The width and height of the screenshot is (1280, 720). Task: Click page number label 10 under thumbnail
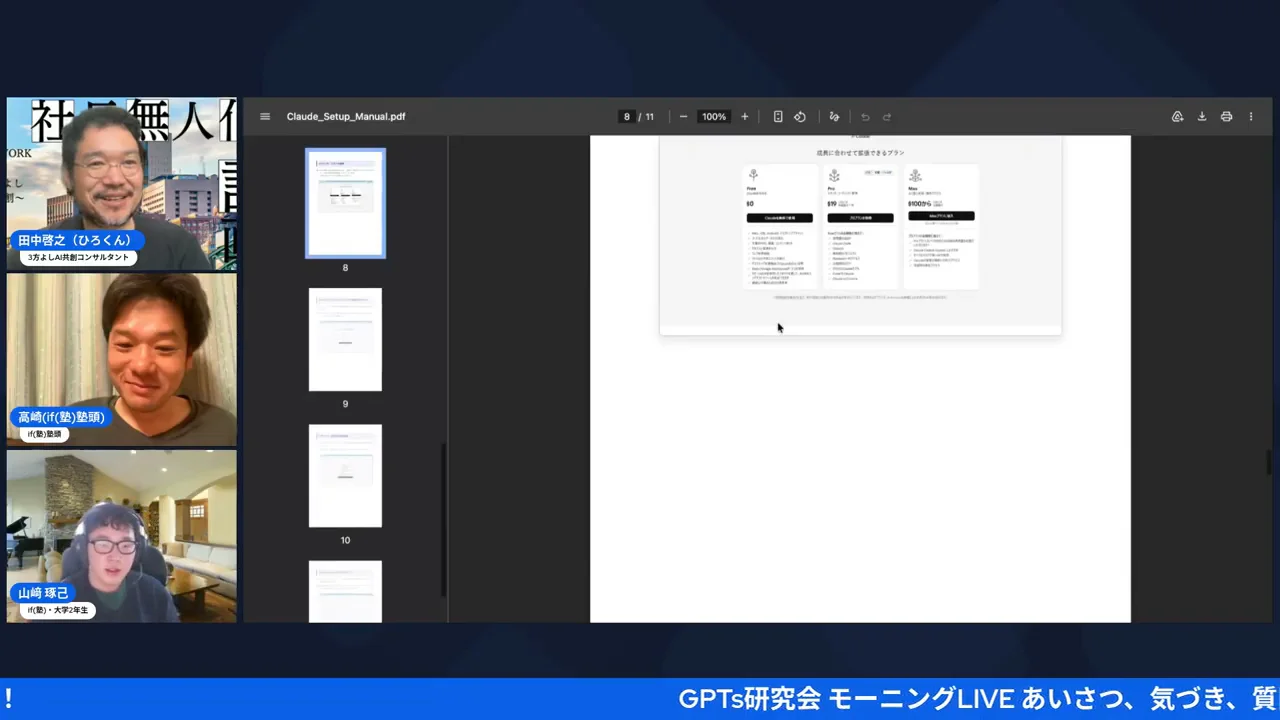point(345,540)
